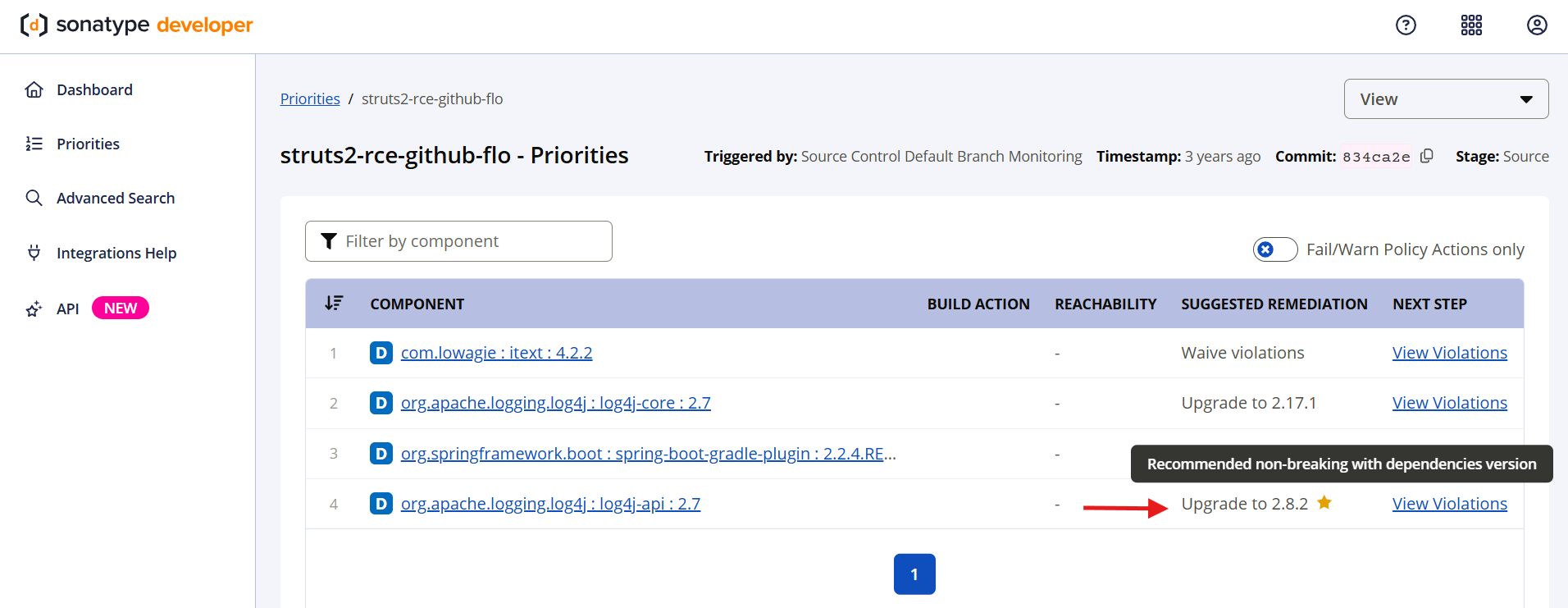The height and width of the screenshot is (608, 1568).
Task: Open the spring-boot-gradle-plugin component link
Action: (x=649, y=453)
